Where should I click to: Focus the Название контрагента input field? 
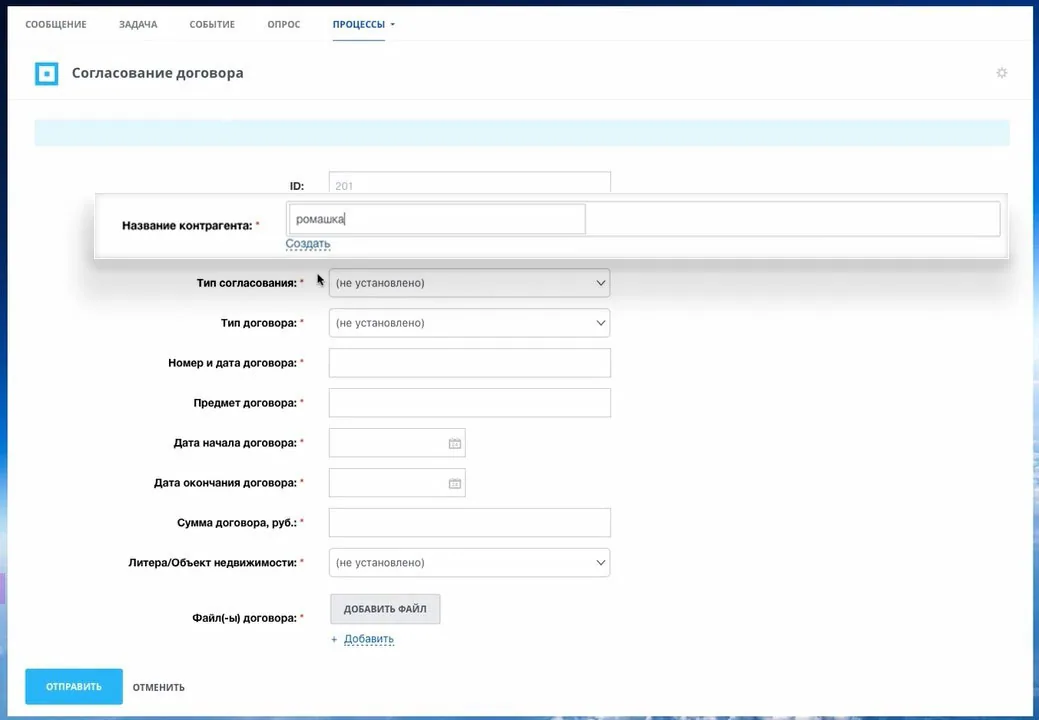coord(437,219)
